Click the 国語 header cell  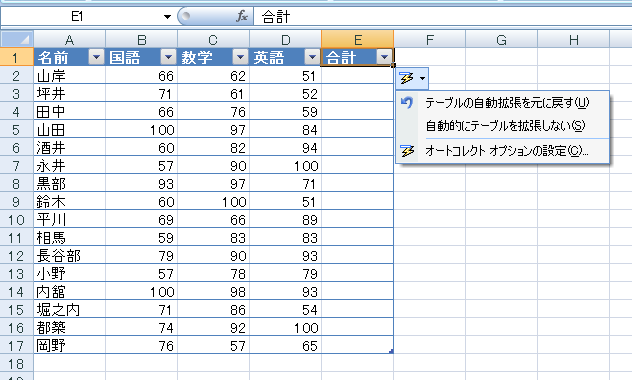point(141,57)
